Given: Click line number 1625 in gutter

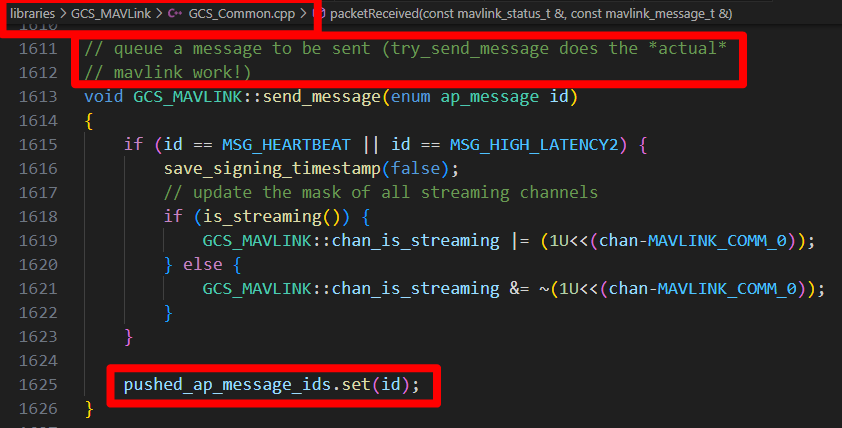Looking at the screenshot, I should click(38, 385).
